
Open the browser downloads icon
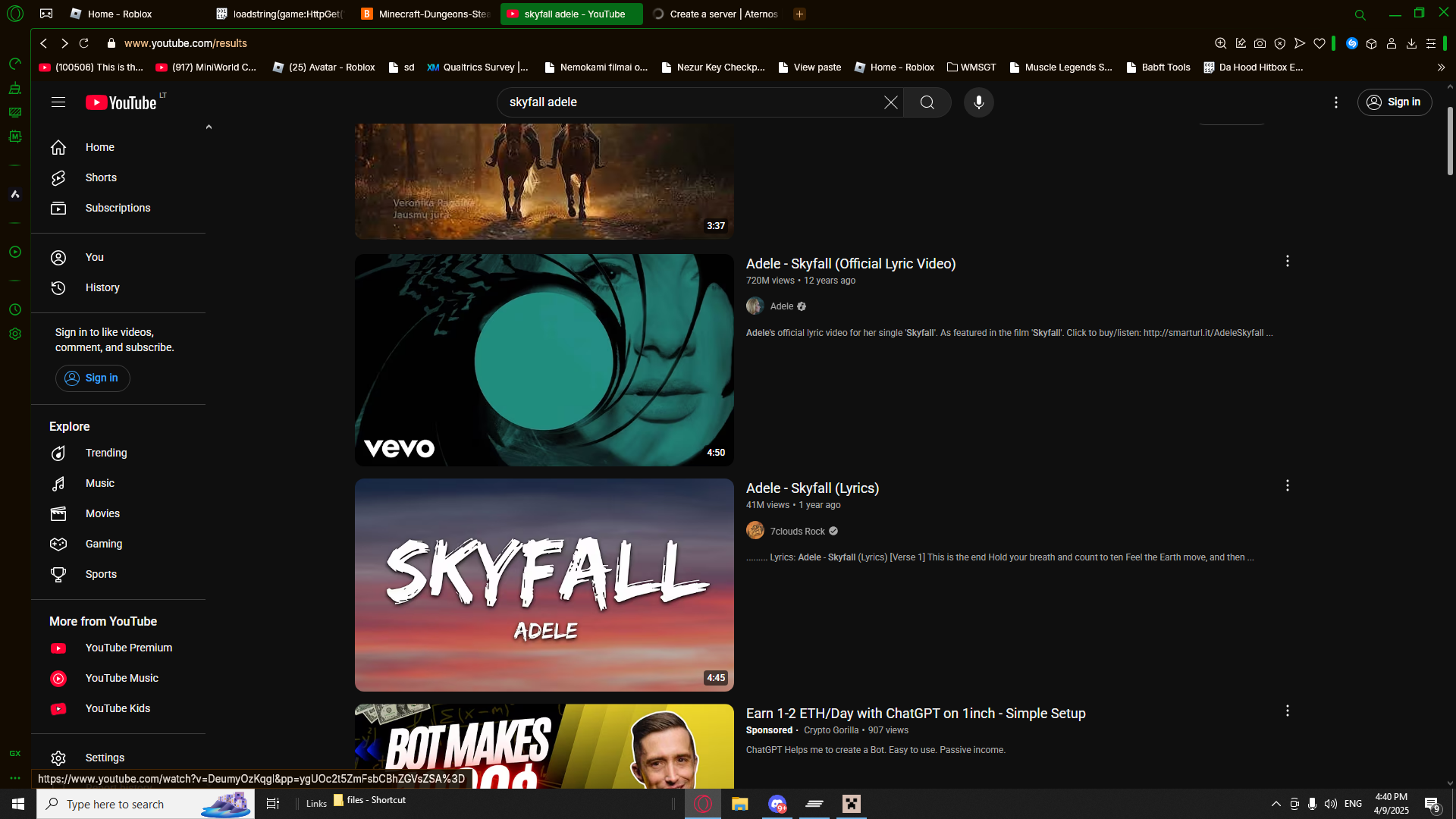(x=1411, y=43)
